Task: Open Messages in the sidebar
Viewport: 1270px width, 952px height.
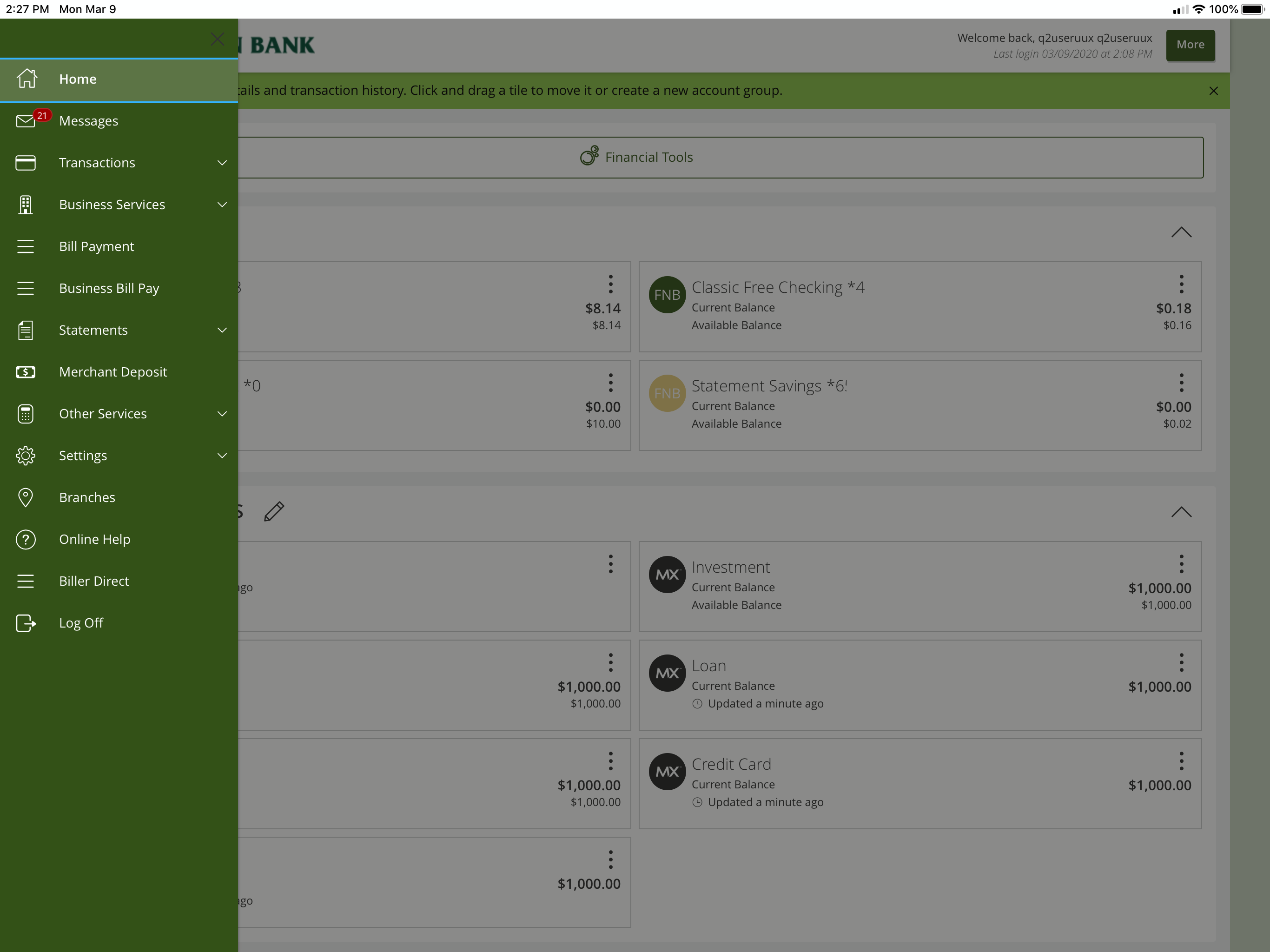Action: [119, 121]
